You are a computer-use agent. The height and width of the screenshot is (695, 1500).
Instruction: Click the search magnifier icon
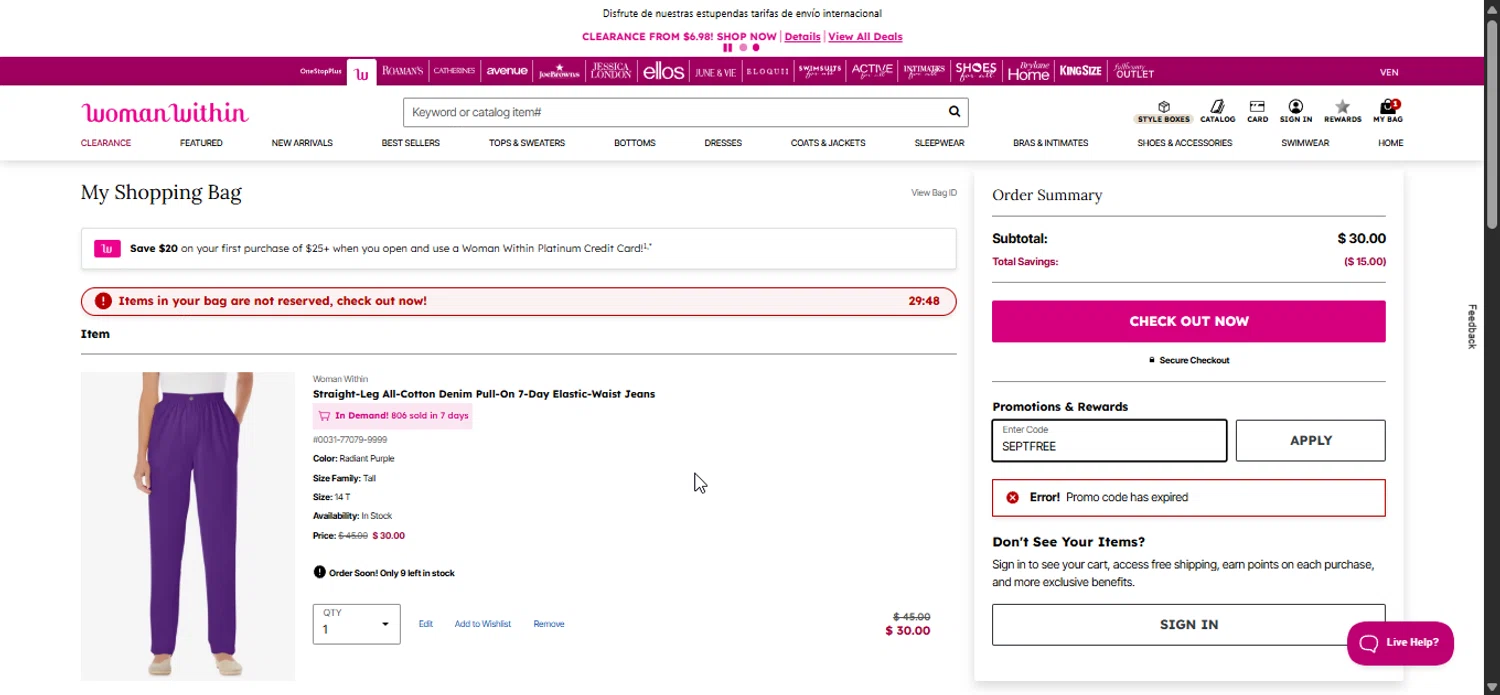954,112
